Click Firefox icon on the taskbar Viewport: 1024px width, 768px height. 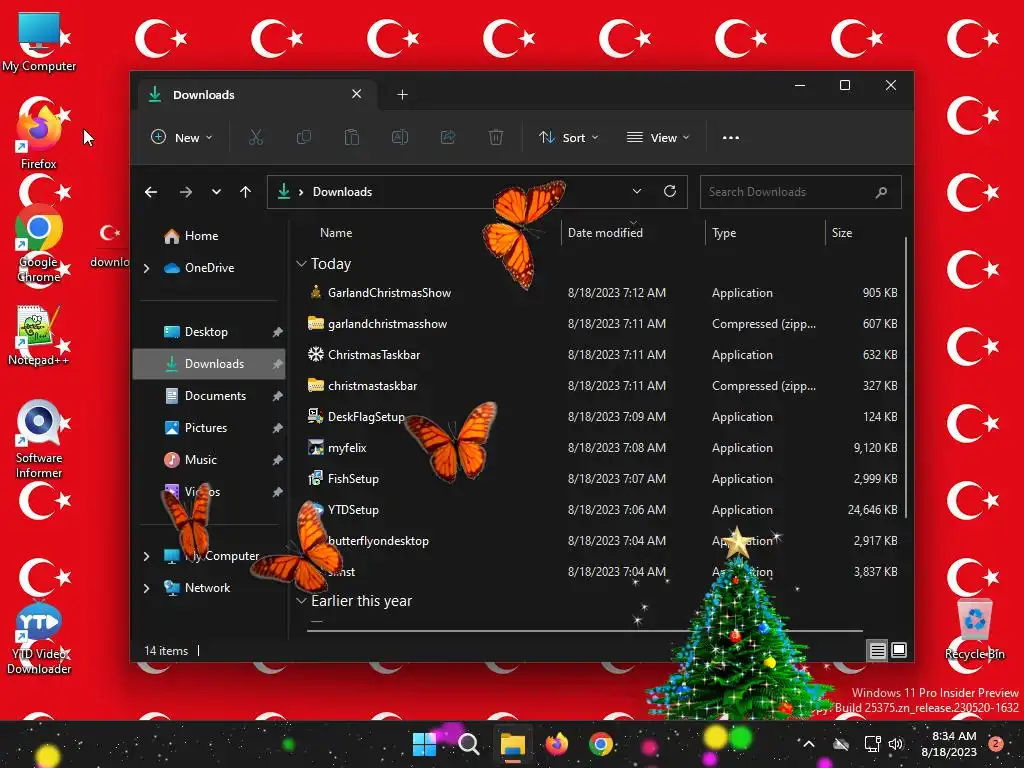click(x=556, y=744)
